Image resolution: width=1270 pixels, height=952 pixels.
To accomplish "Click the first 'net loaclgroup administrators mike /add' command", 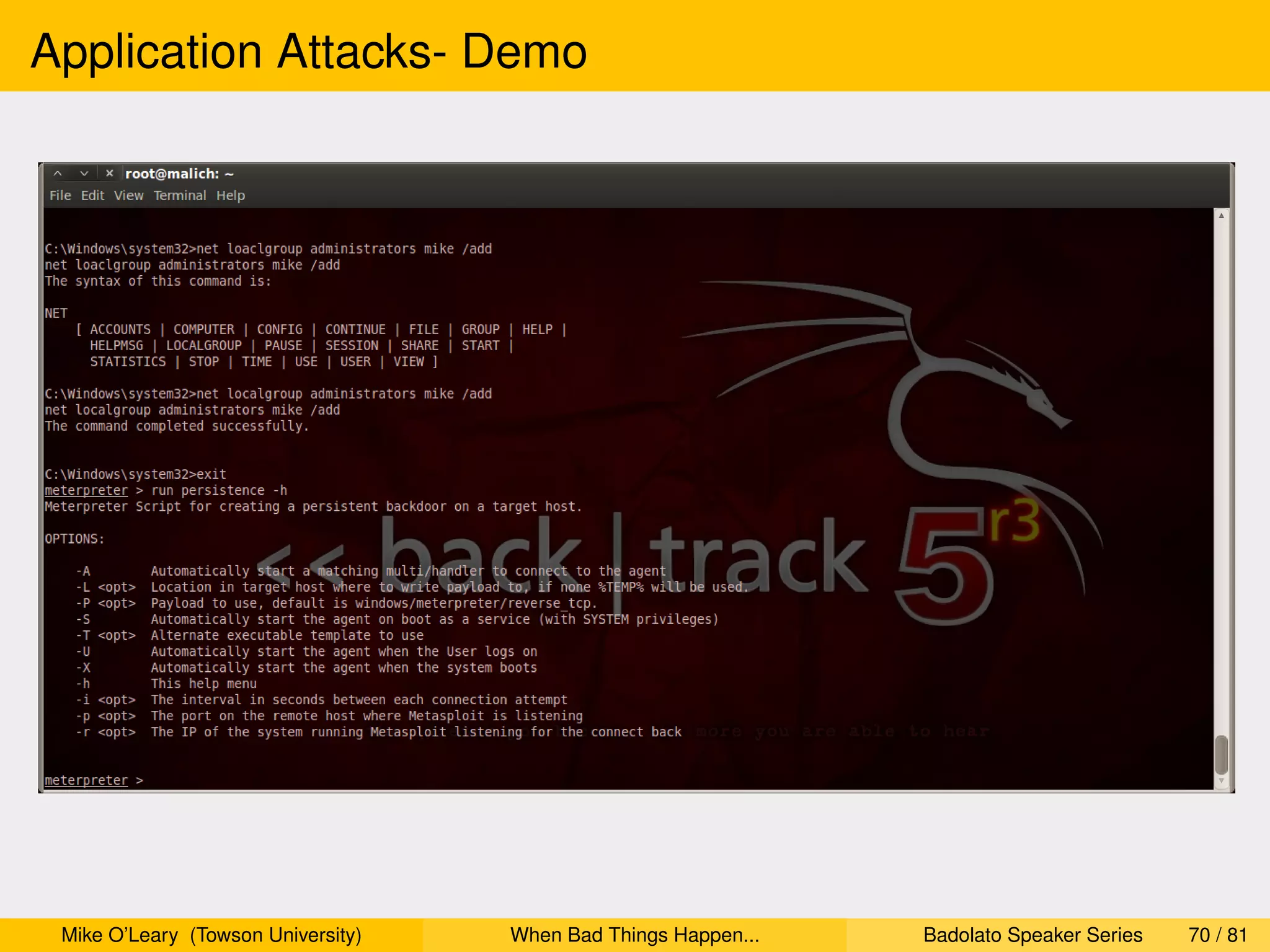I will [x=344, y=249].
